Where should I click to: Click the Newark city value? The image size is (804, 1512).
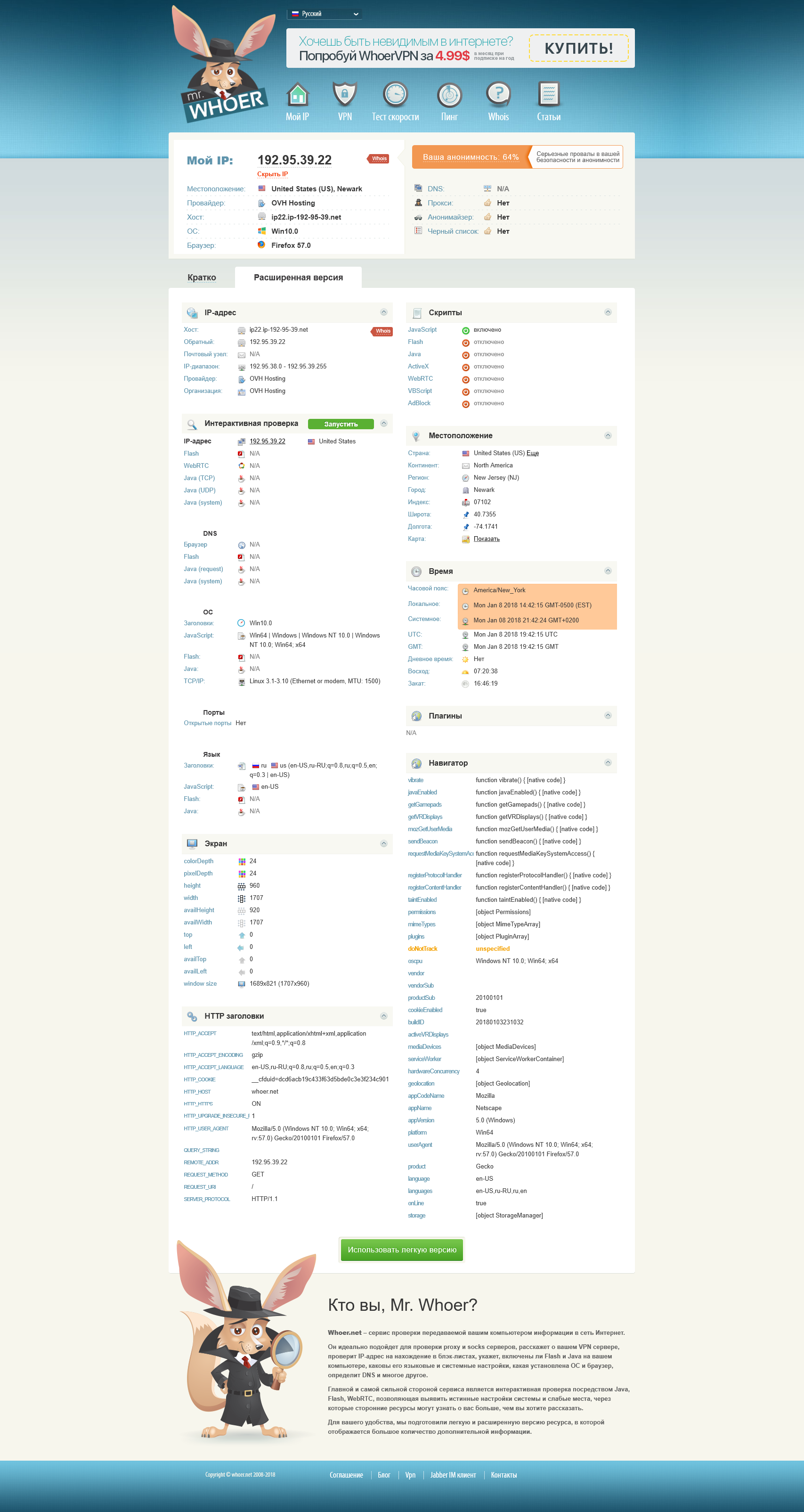point(484,490)
